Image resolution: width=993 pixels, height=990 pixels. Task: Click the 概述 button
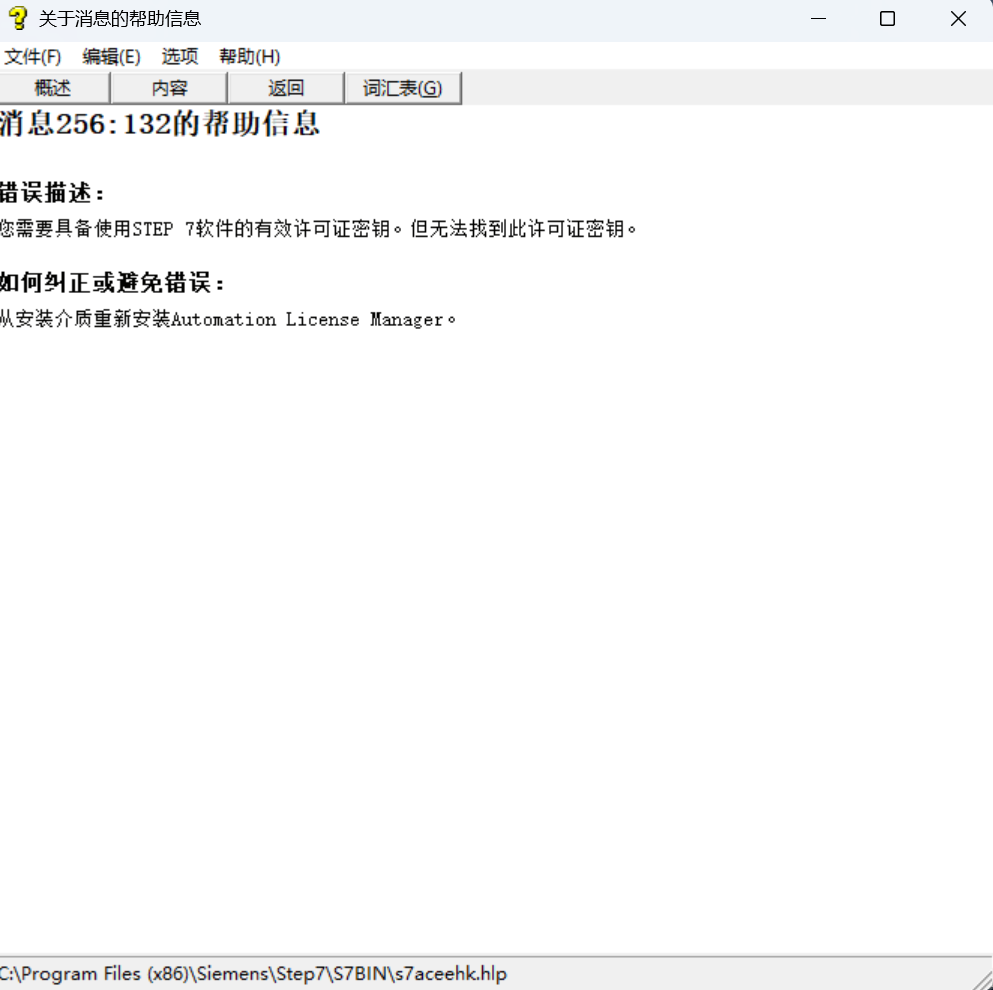(54, 88)
